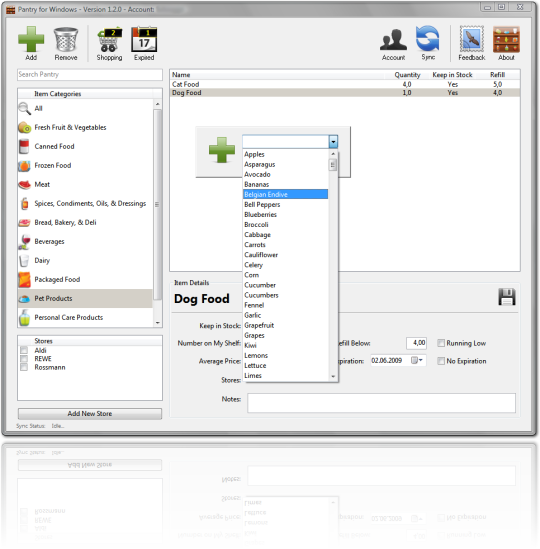Open the expiration date picker dropdown
The height and width of the screenshot is (549, 540).
coord(417,360)
